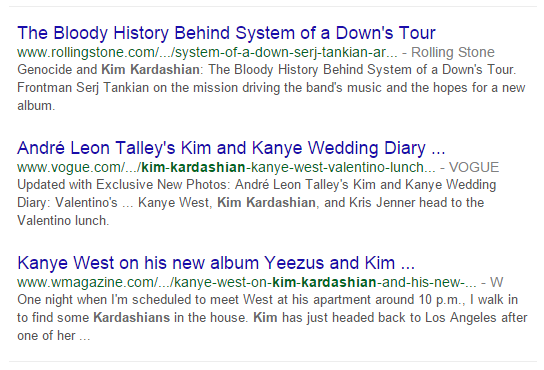Click the snippet beginning "One night when I'm scheduled"

272,318
